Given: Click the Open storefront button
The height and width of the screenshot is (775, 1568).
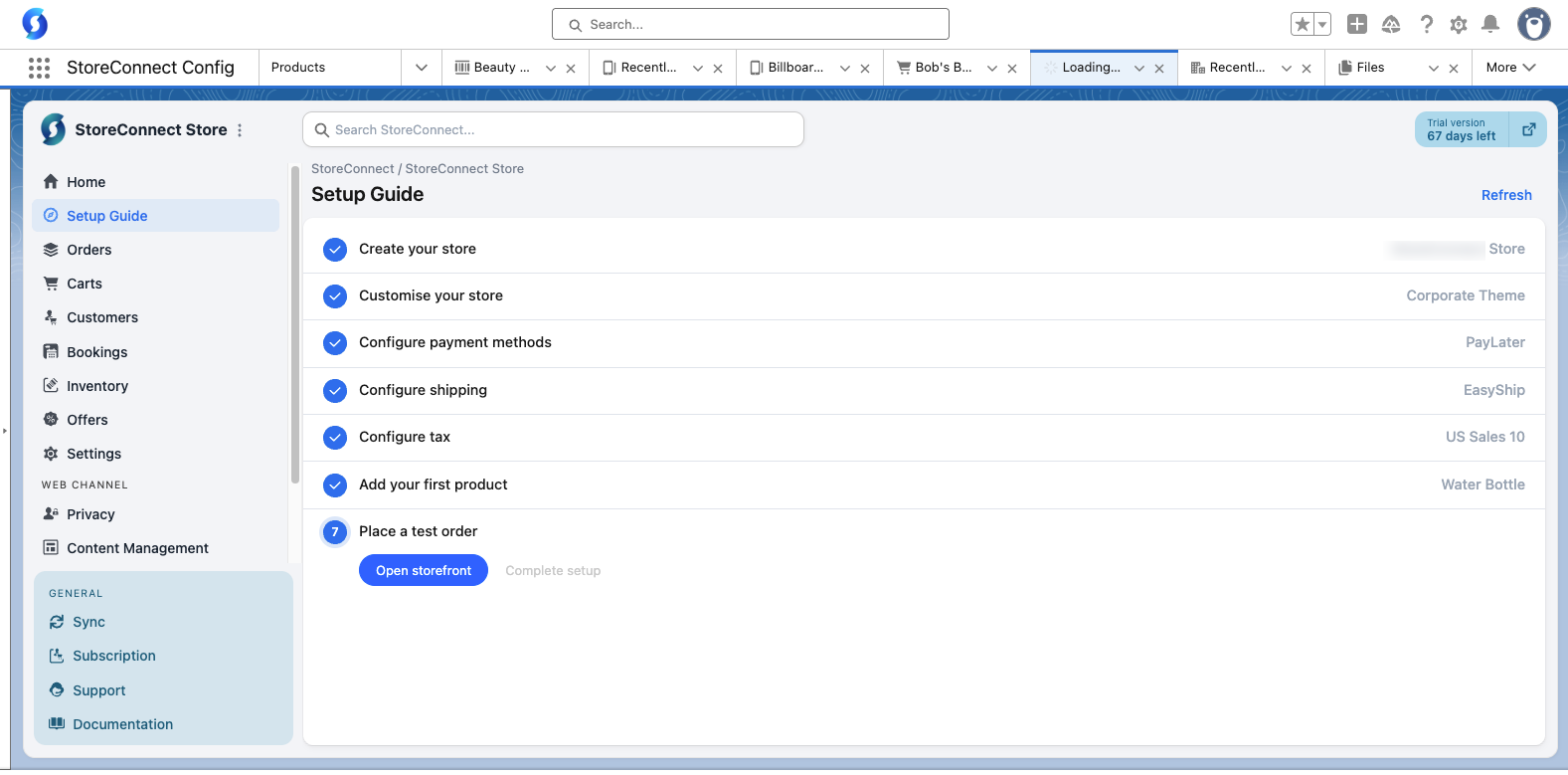Looking at the screenshot, I should [424, 570].
